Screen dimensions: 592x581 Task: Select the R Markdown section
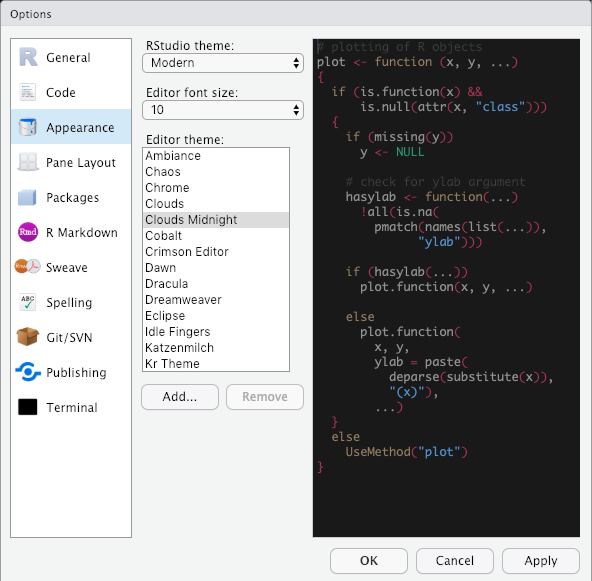[x=71, y=232]
